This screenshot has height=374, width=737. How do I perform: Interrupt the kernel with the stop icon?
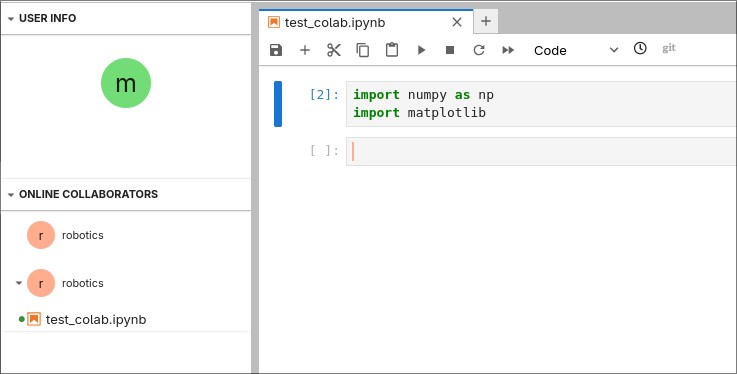(450, 50)
